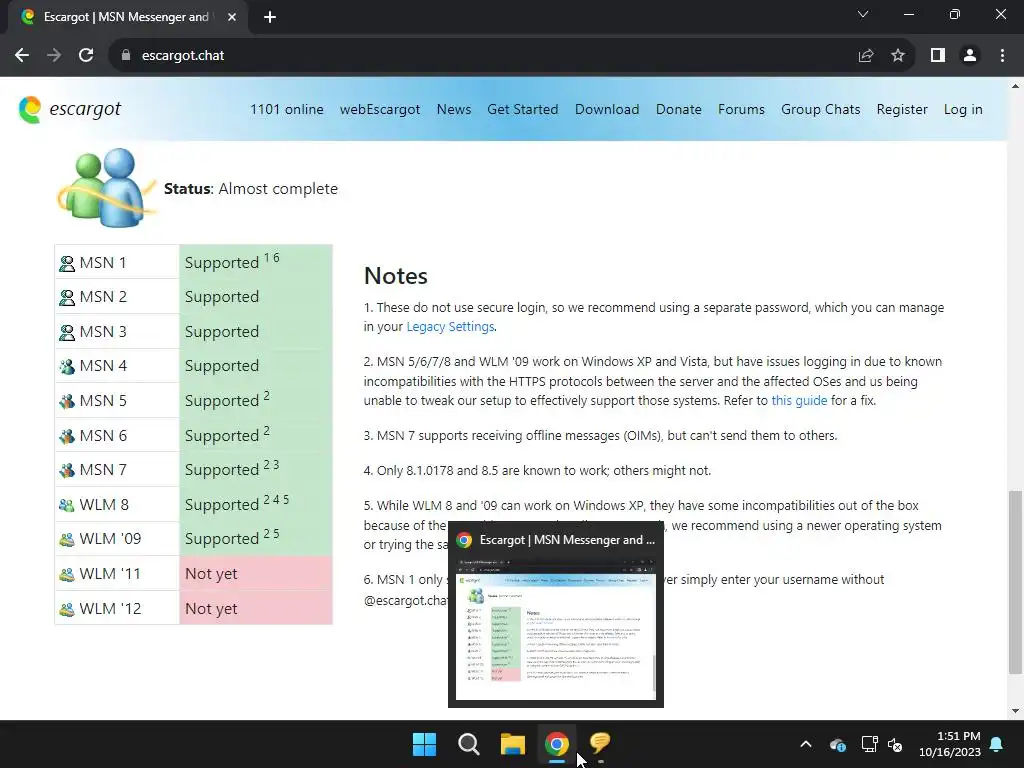Screen dimensions: 1024x768
Task: Share this page using the share icon
Action: coord(866,56)
